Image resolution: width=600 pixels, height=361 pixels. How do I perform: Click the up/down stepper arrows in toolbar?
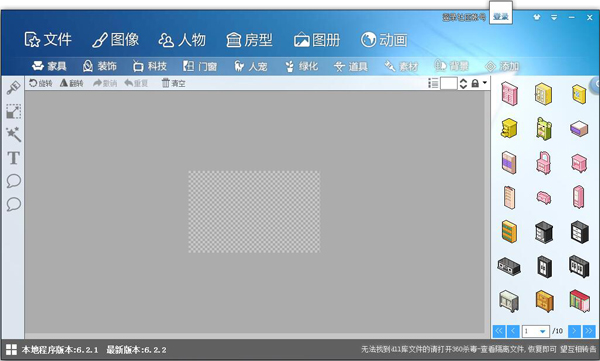pyautogui.click(x=463, y=83)
